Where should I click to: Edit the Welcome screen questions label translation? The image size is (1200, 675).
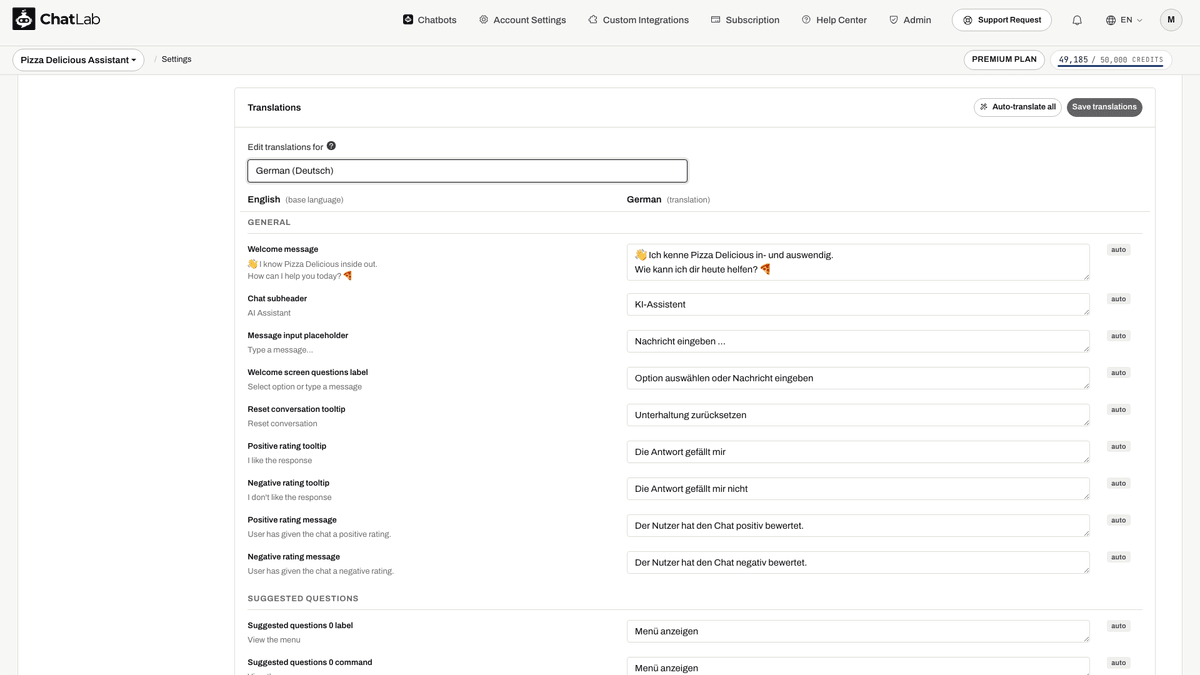858,378
